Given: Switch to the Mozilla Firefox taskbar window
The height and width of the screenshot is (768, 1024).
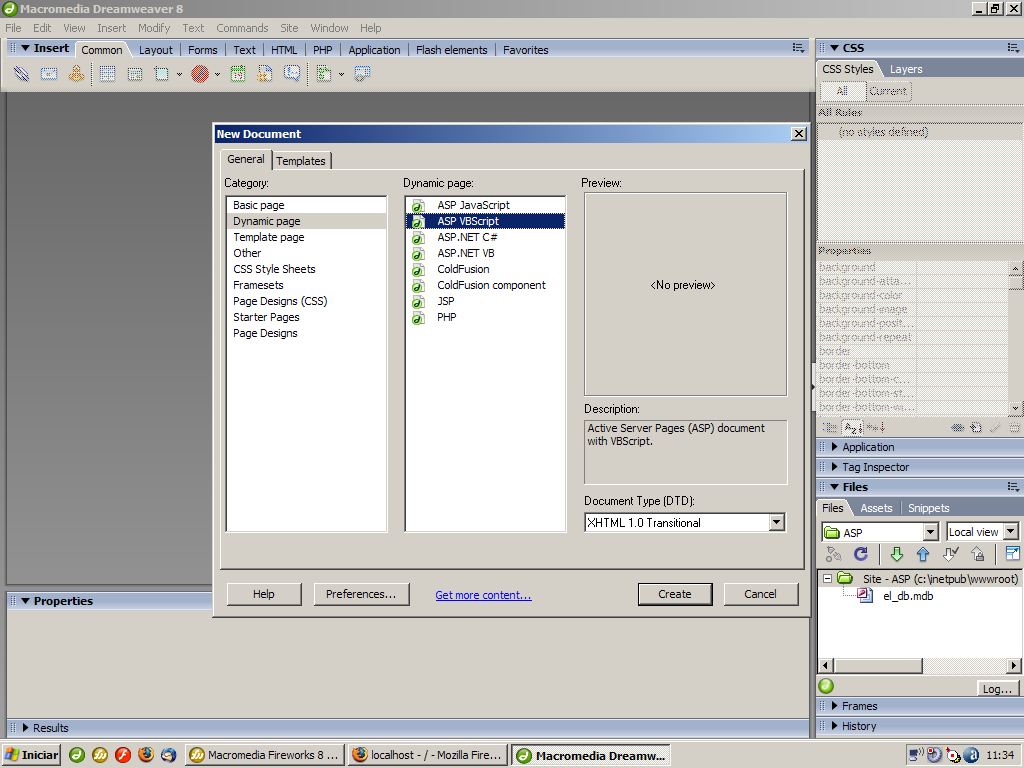Looking at the screenshot, I should pos(428,755).
